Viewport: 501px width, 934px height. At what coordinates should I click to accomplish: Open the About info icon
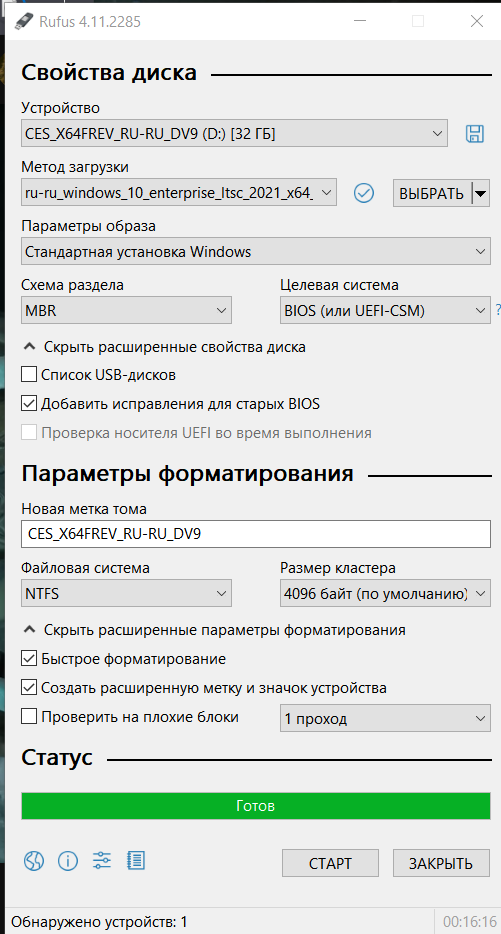pos(68,860)
